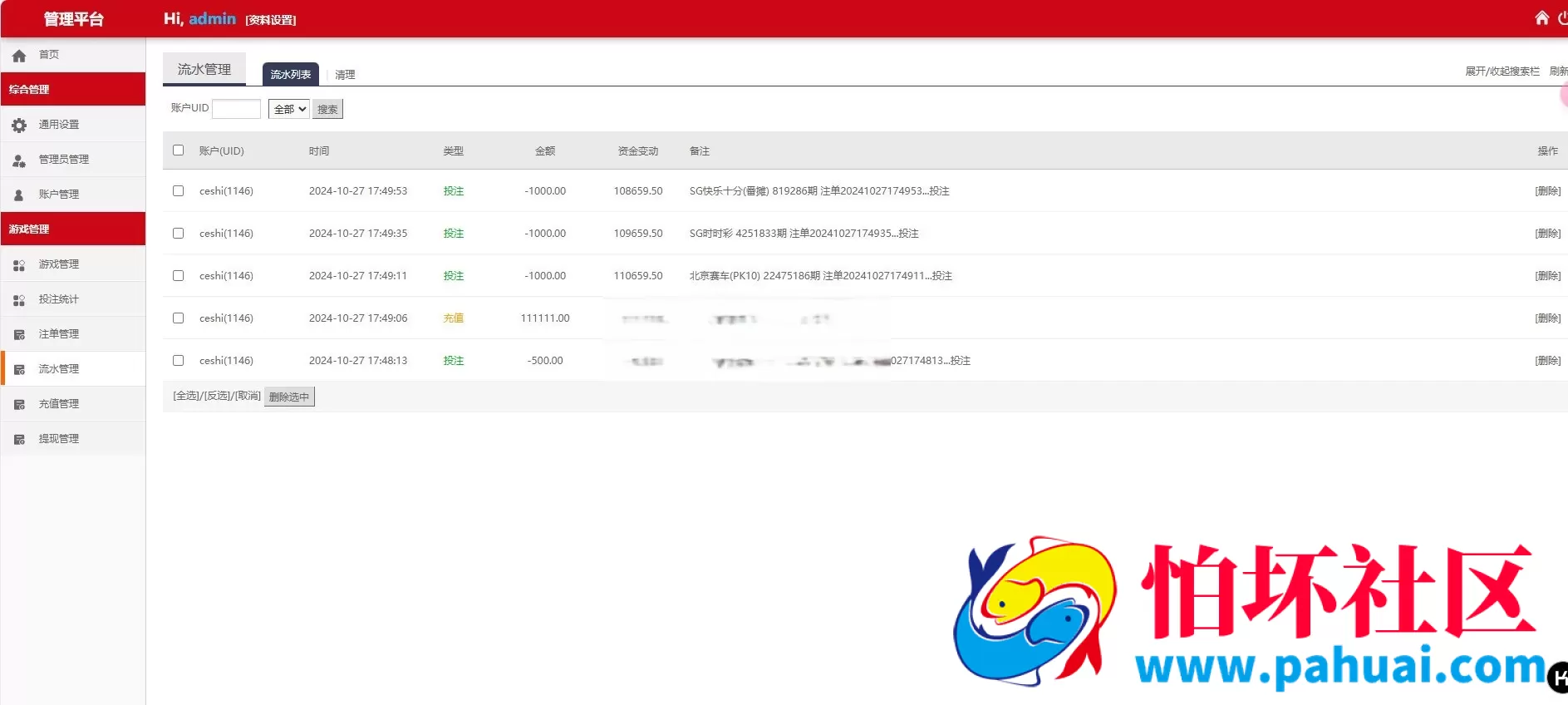
Task: Click the 金额 column header
Action: [545, 150]
